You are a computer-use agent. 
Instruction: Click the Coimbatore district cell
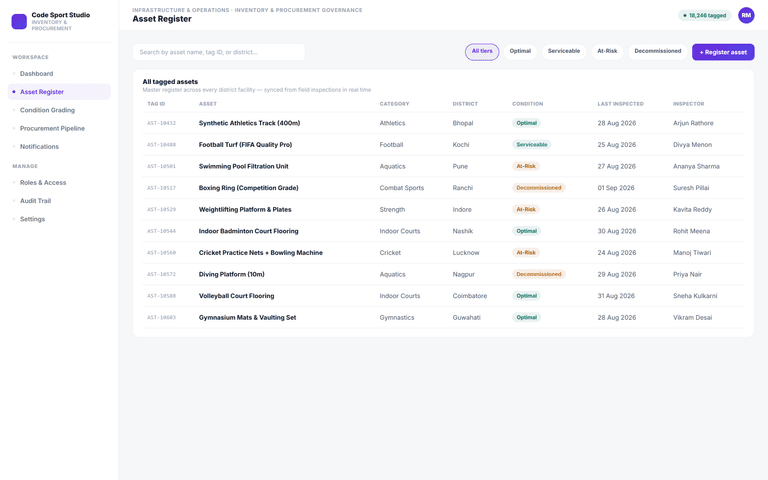pos(470,296)
